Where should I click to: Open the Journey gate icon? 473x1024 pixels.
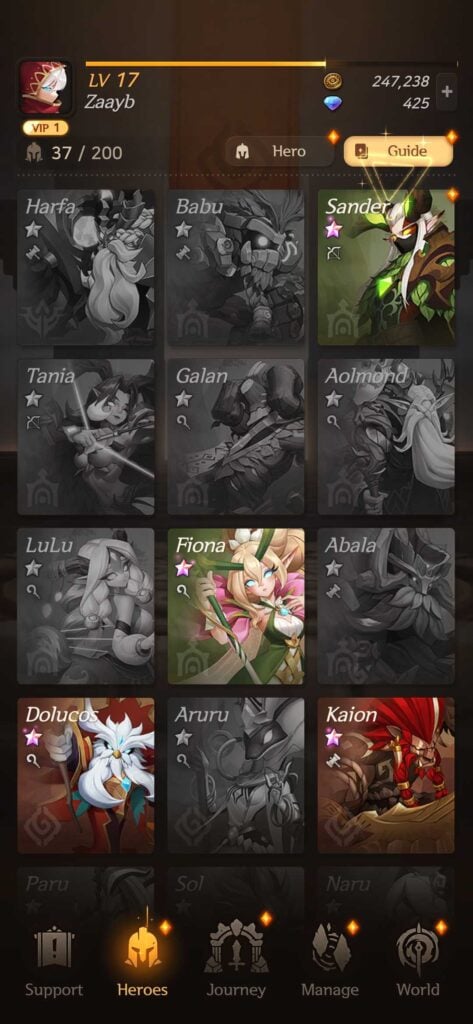(x=236, y=947)
